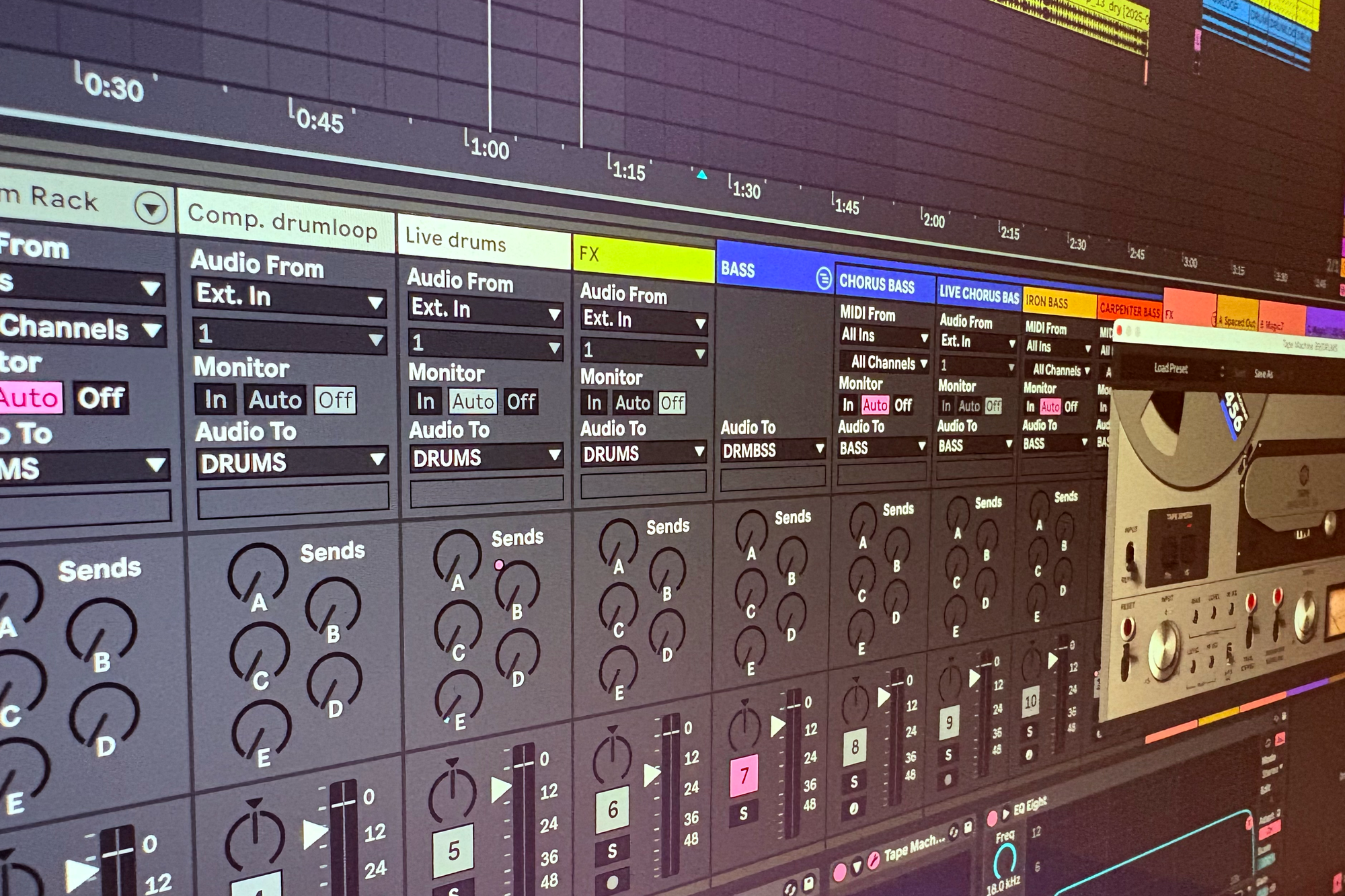The width and height of the screenshot is (1345, 896).
Task: Click the BASS track group fold icon
Action: point(823,278)
